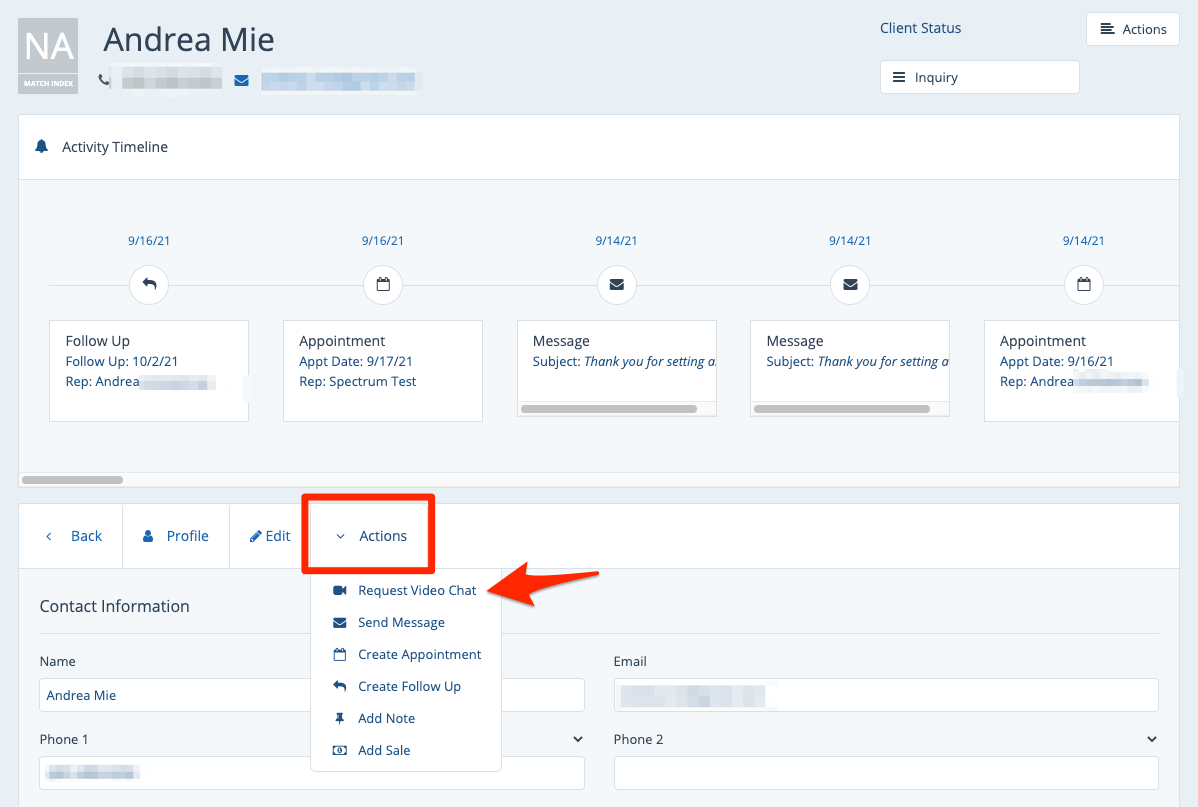This screenshot has height=807, width=1198.
Task: Click the calendar icon beside Create Appointment
Action: (339, 655)
